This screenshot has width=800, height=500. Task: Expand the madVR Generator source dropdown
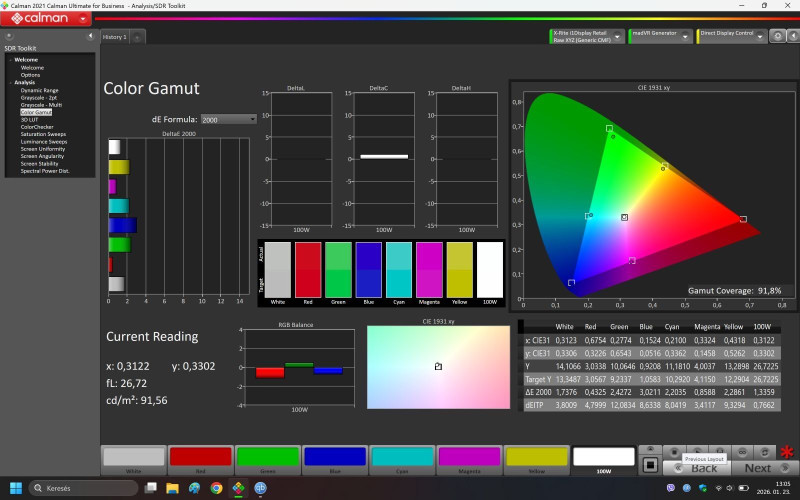tap(687, 36)
